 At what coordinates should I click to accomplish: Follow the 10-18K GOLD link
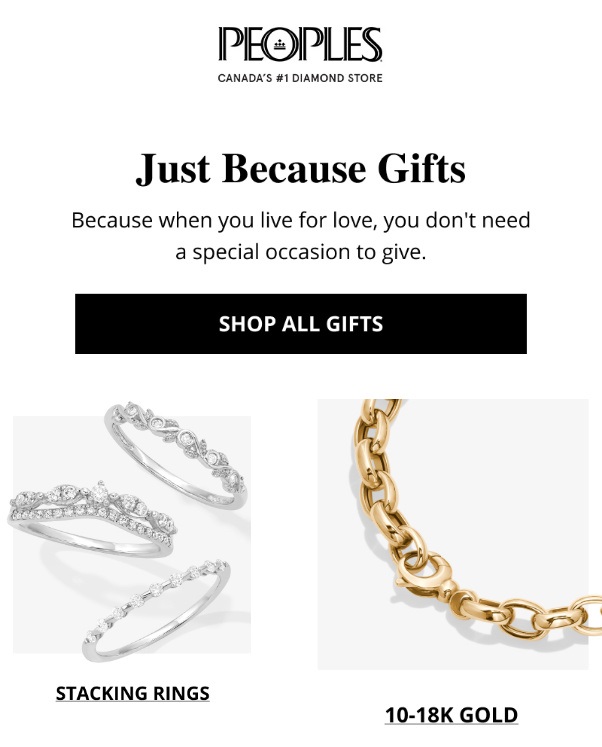pyautogui.click(x=451, y=715)
